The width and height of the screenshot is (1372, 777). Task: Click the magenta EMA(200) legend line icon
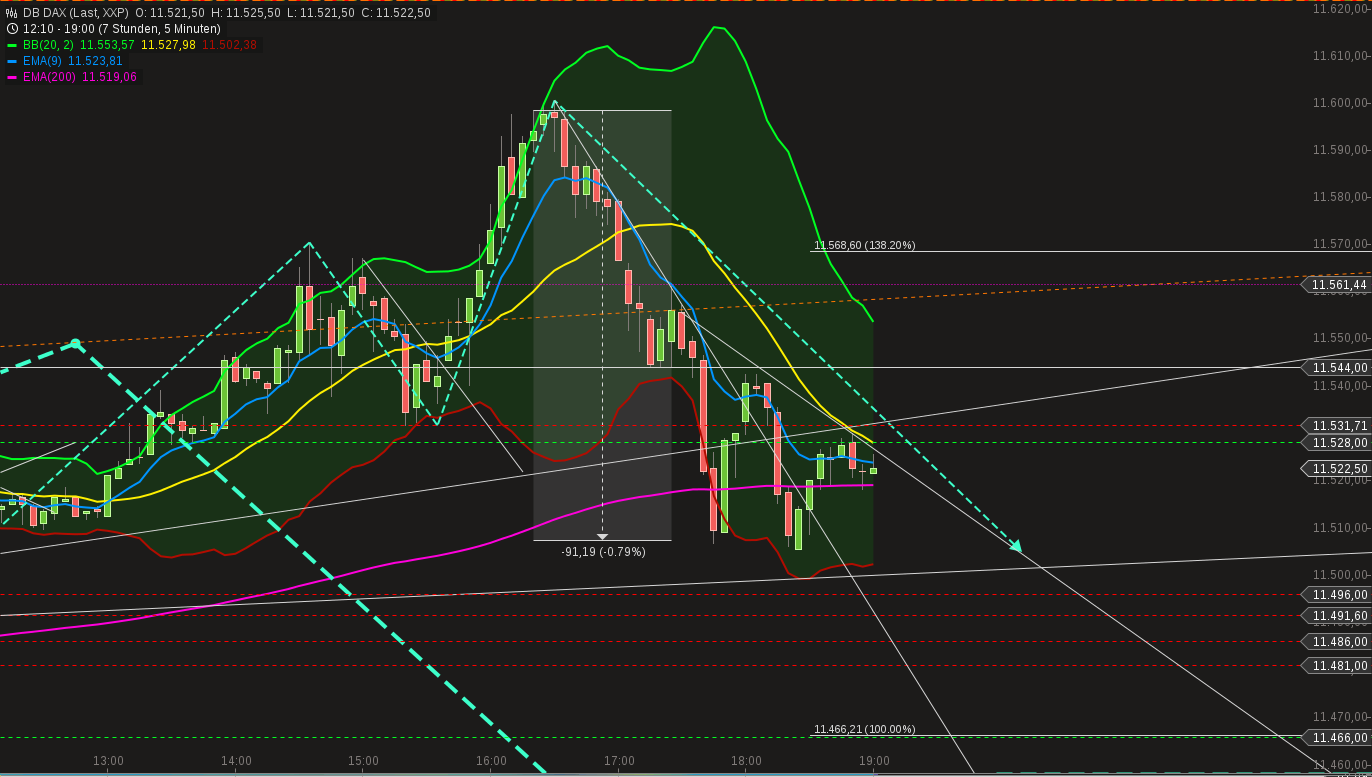[12, 77]
